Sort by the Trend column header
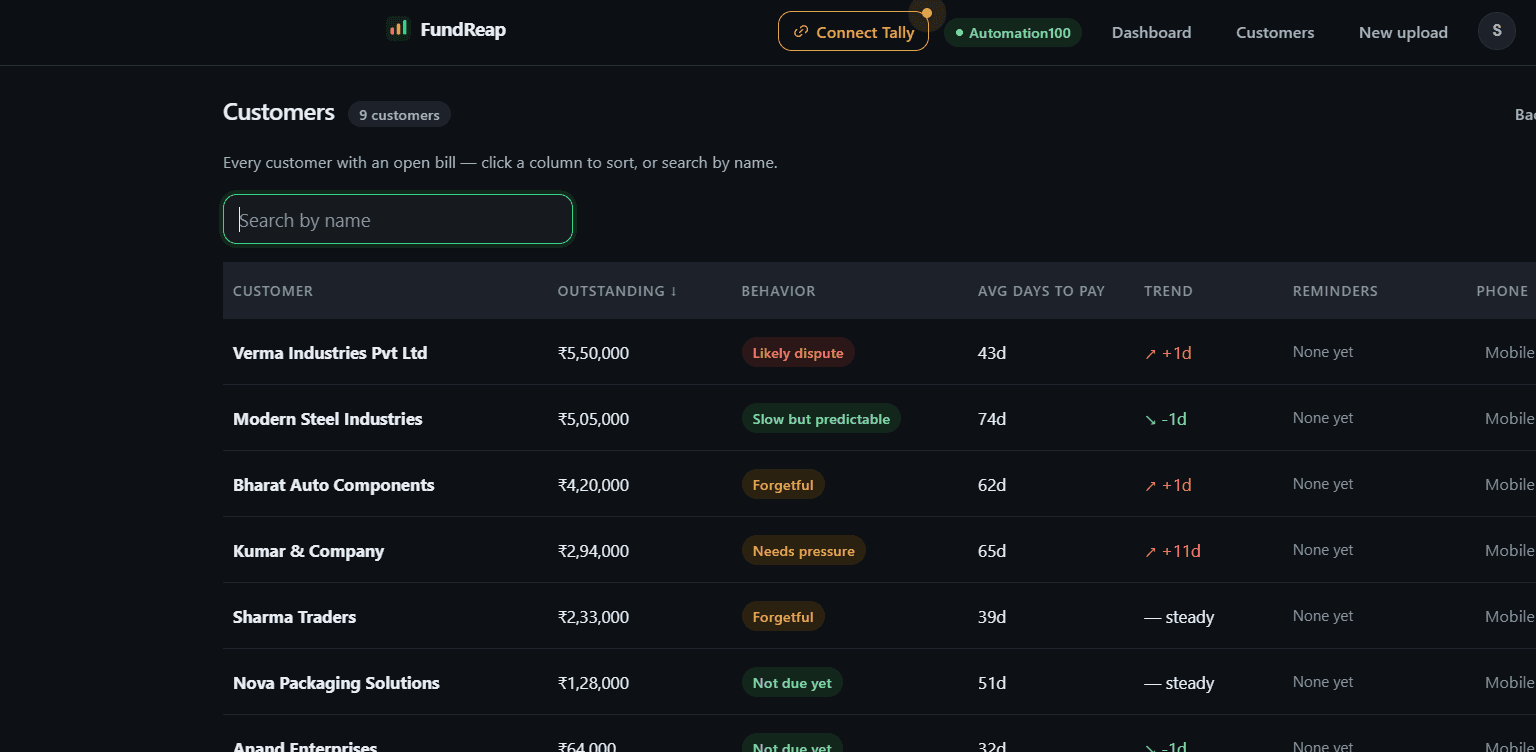 point(1168,291)
